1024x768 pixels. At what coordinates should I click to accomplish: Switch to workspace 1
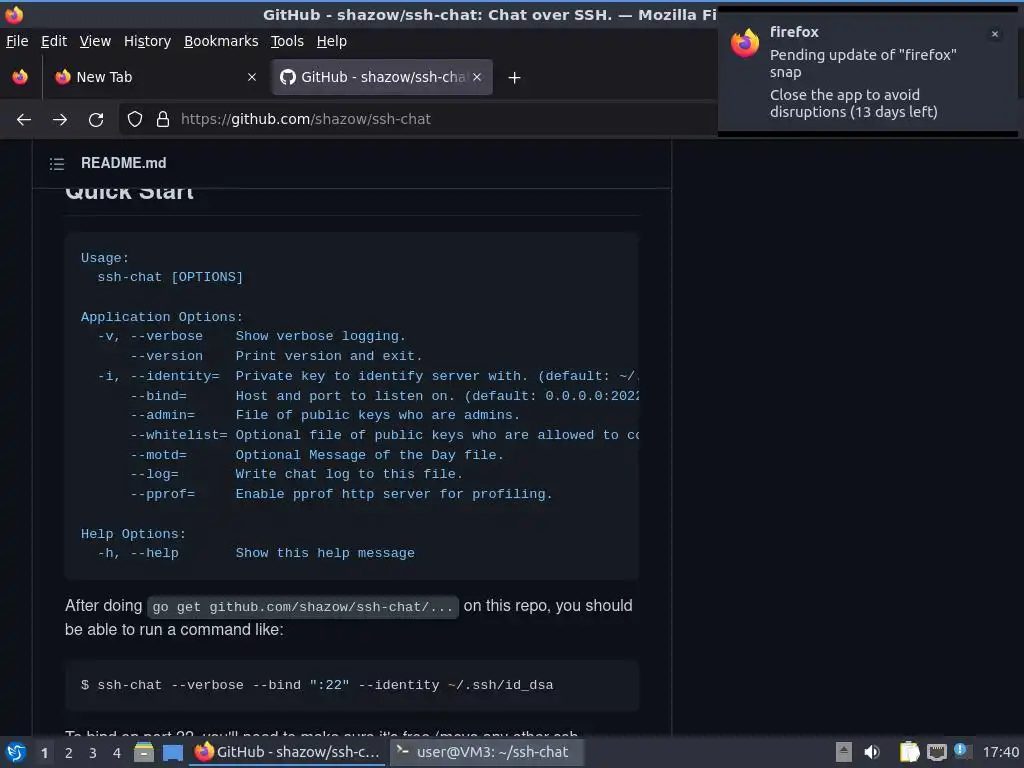44,753
